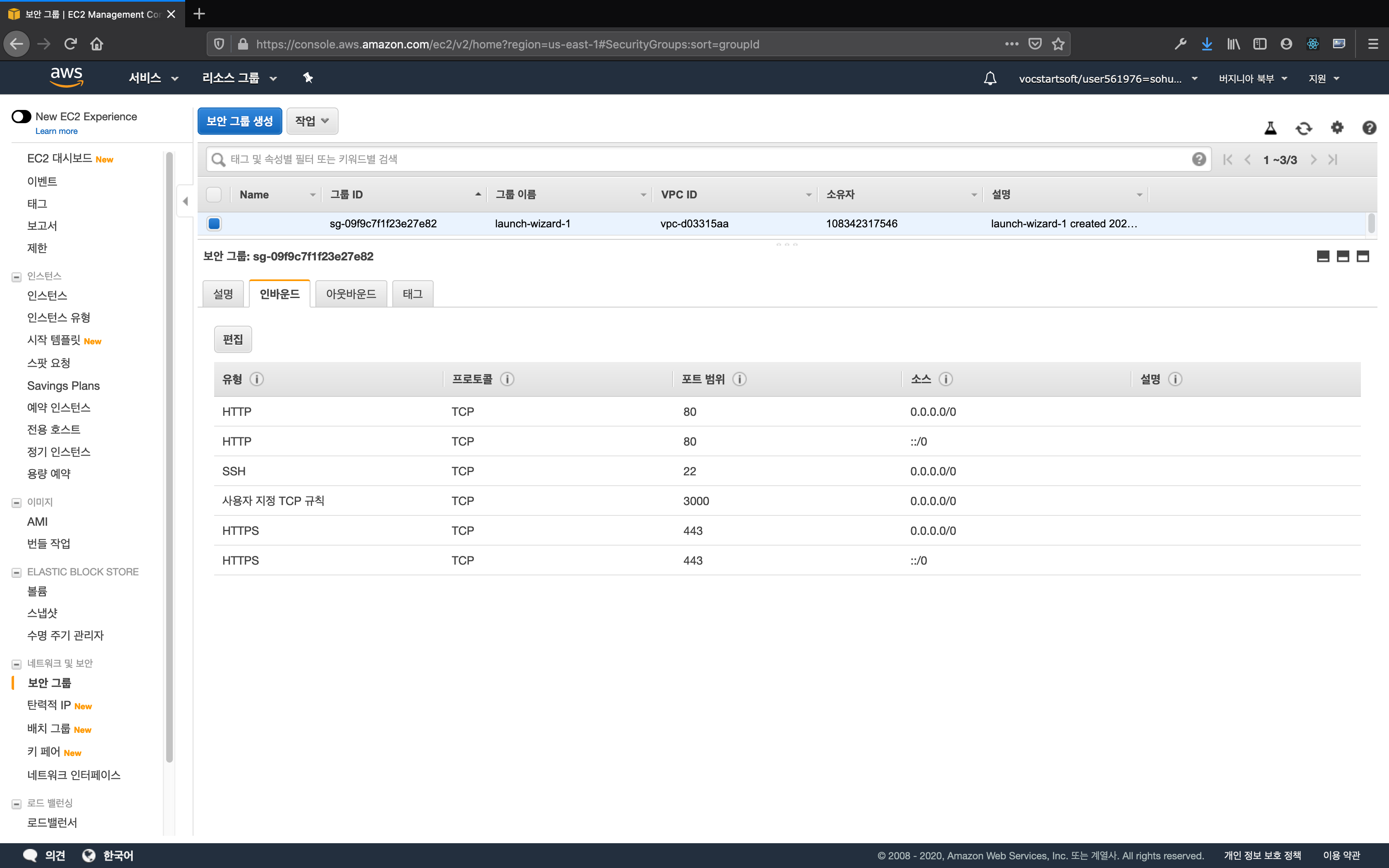The width and height of the screenshot is (1389, 868).
Task: Click the 편집 edit inbound rules button
Action: click(x=232, y=339)
